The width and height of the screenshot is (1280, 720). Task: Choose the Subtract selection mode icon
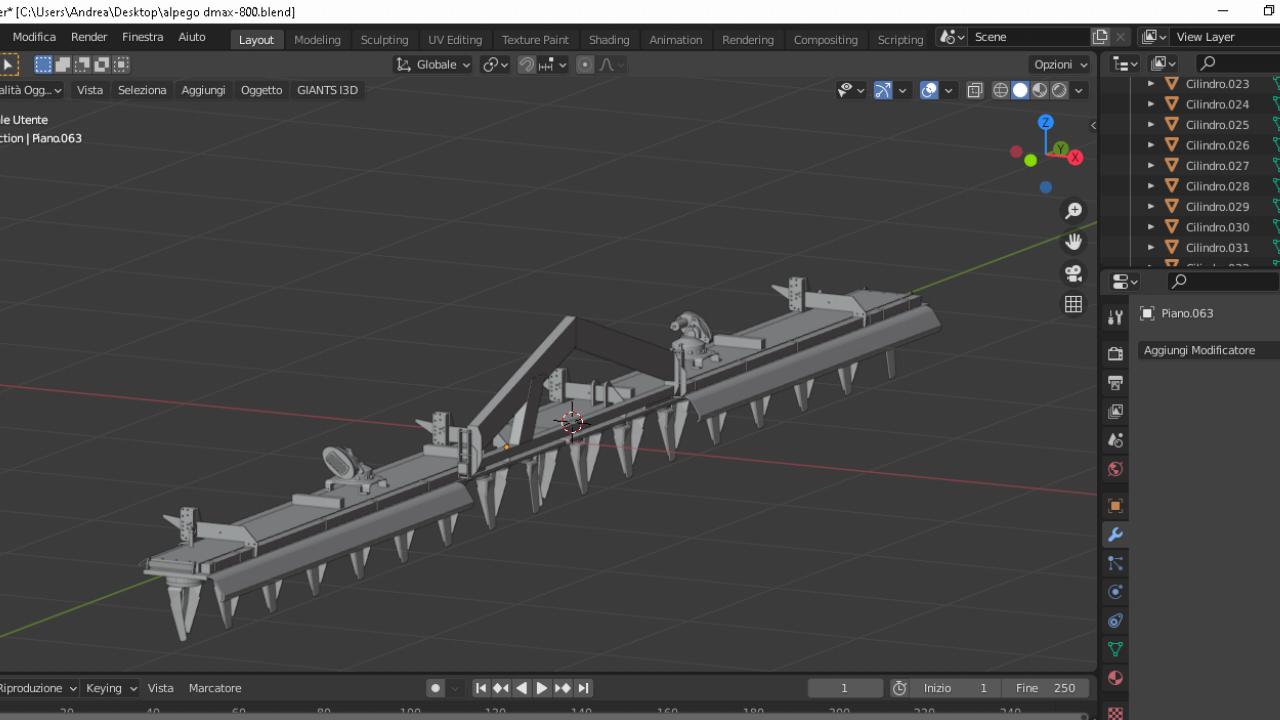click(82, 64)
